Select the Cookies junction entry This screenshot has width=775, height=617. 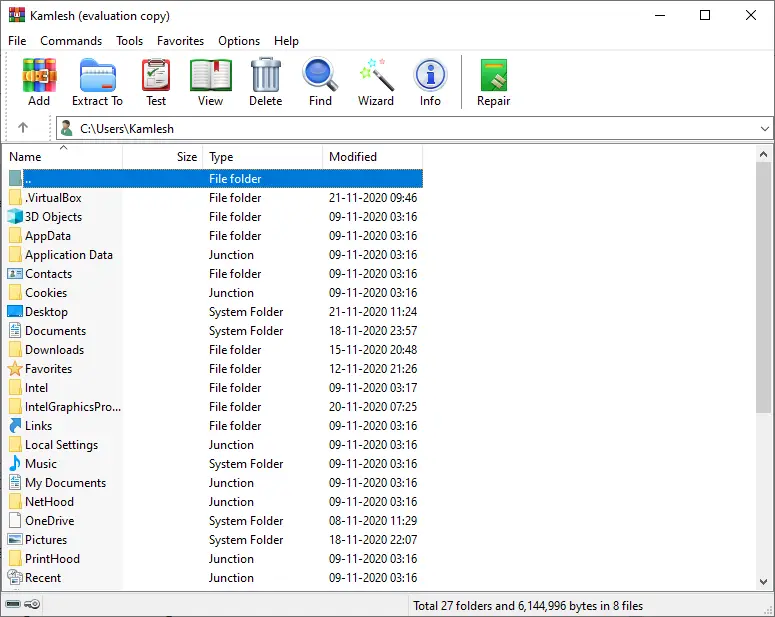pos(215,293)
